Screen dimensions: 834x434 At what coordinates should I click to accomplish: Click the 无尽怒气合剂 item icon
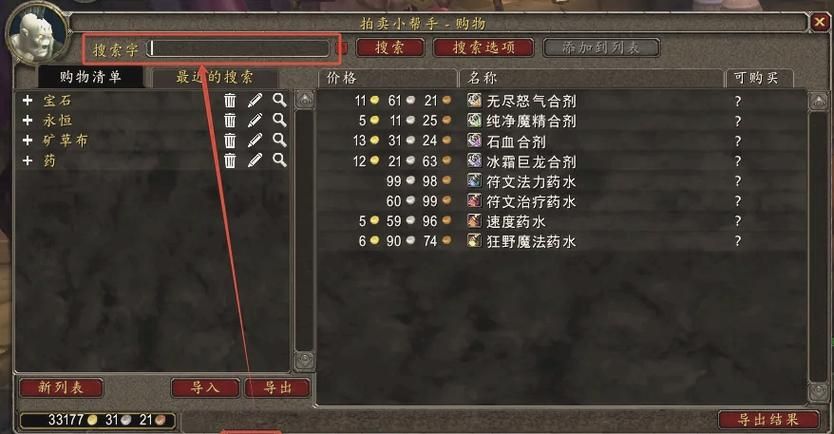click(x=474, y=101)
